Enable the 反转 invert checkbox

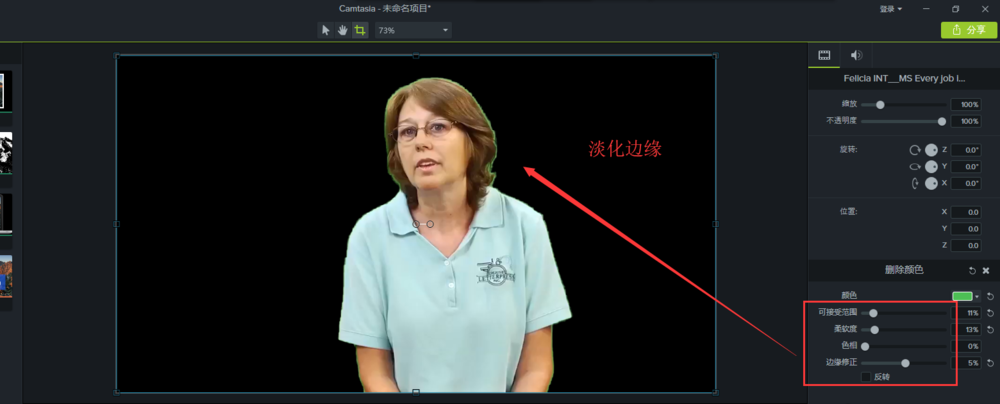point(865,377)
